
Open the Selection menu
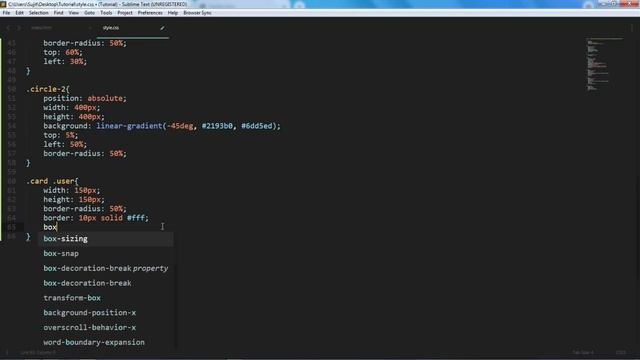point(38,13)
